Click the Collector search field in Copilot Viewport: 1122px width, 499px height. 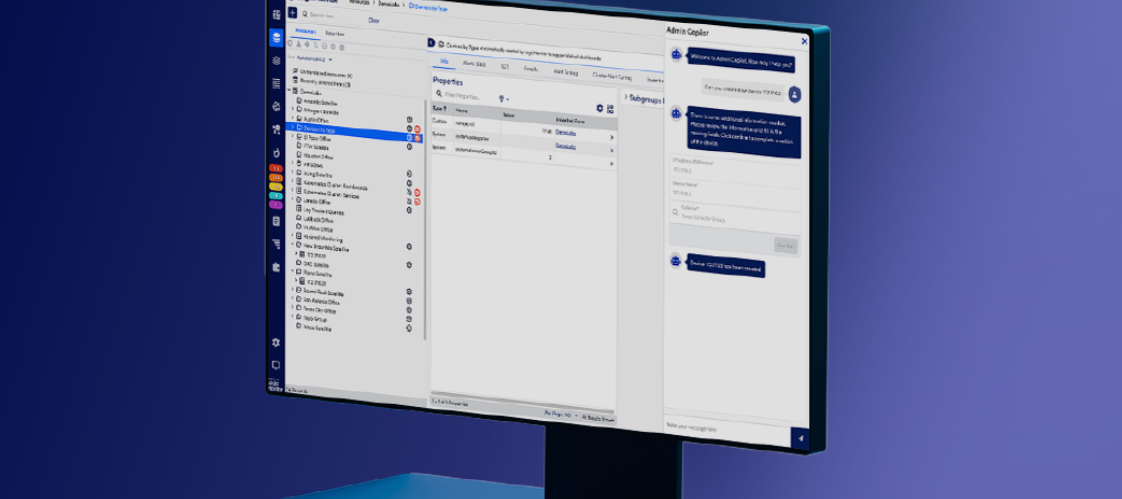[733, 216]
